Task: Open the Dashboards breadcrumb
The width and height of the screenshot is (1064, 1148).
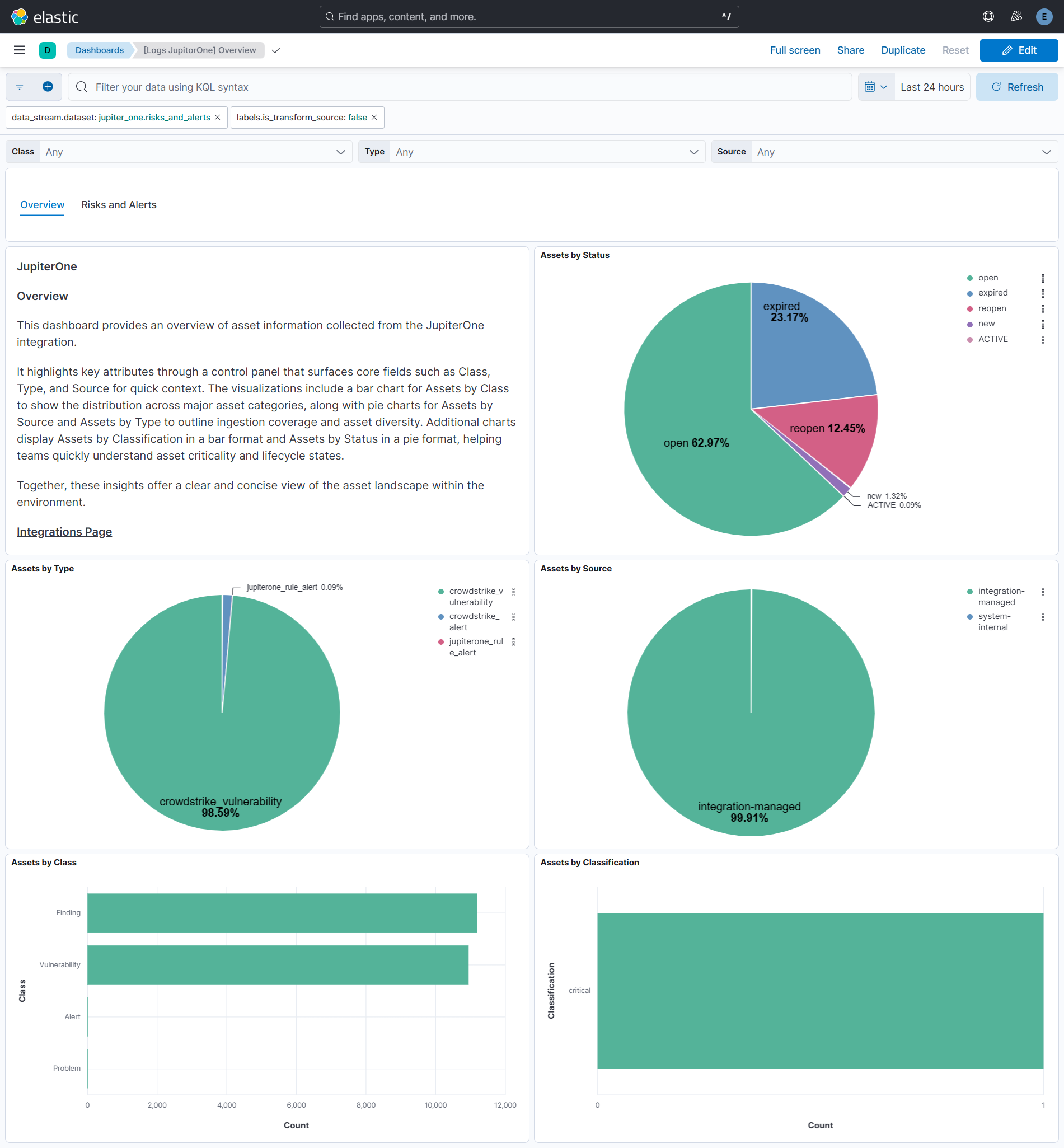Action: pyautogui.click(x=99, y=50)
